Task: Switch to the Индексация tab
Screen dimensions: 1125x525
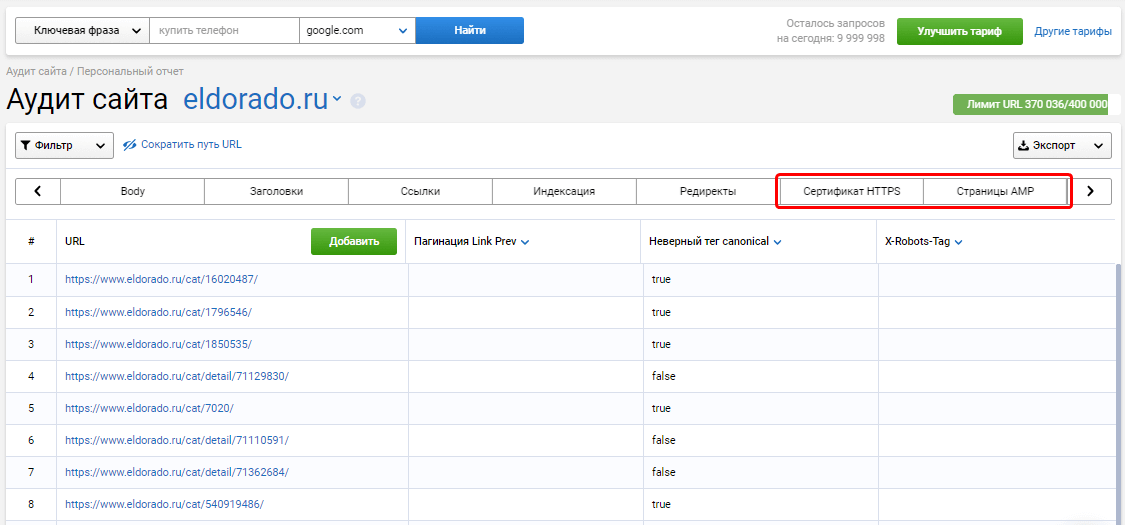Action: 564,191
